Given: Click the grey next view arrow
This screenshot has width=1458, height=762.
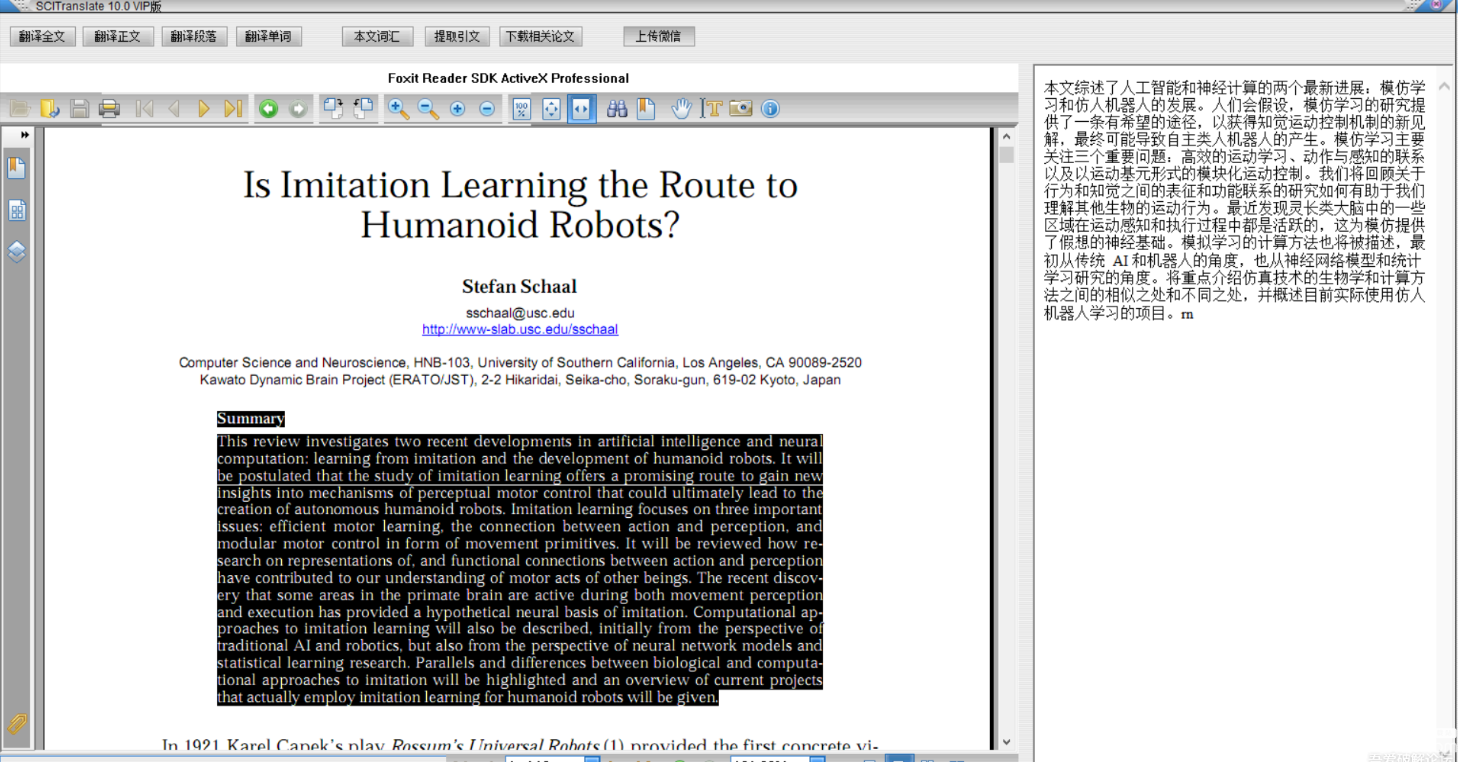Looking at the screenshot, I should point(298,109).
